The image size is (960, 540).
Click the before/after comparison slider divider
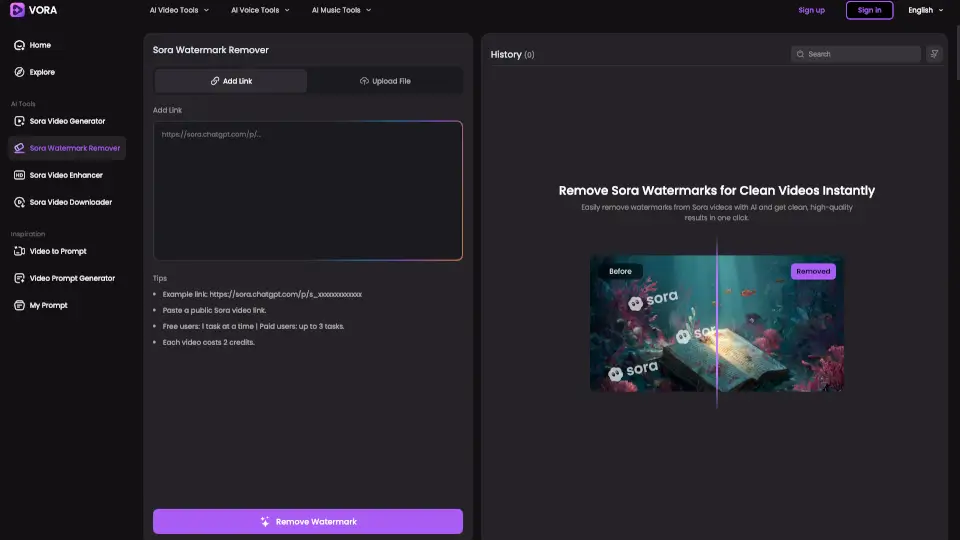[x=717, y=324]
